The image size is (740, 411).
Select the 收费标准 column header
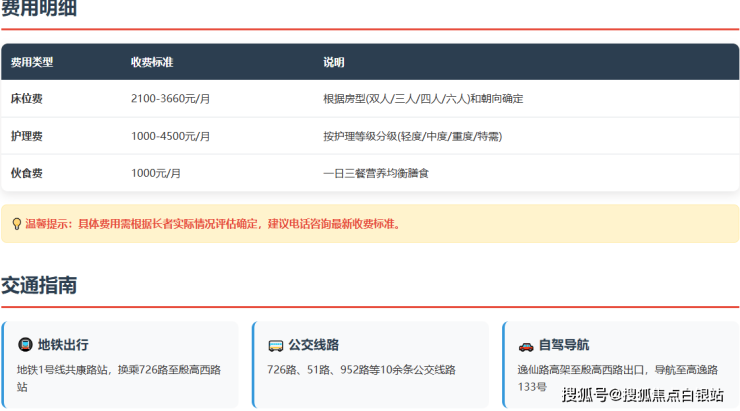coord(152,62)
